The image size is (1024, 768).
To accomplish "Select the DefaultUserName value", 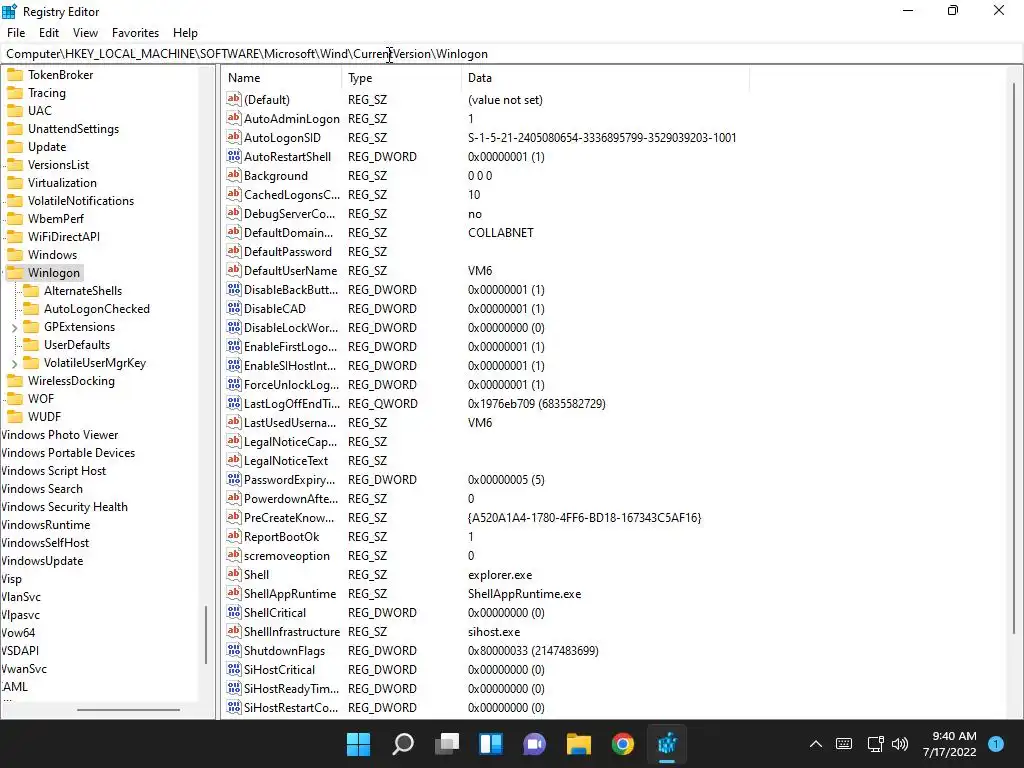I will pos(291,270).
